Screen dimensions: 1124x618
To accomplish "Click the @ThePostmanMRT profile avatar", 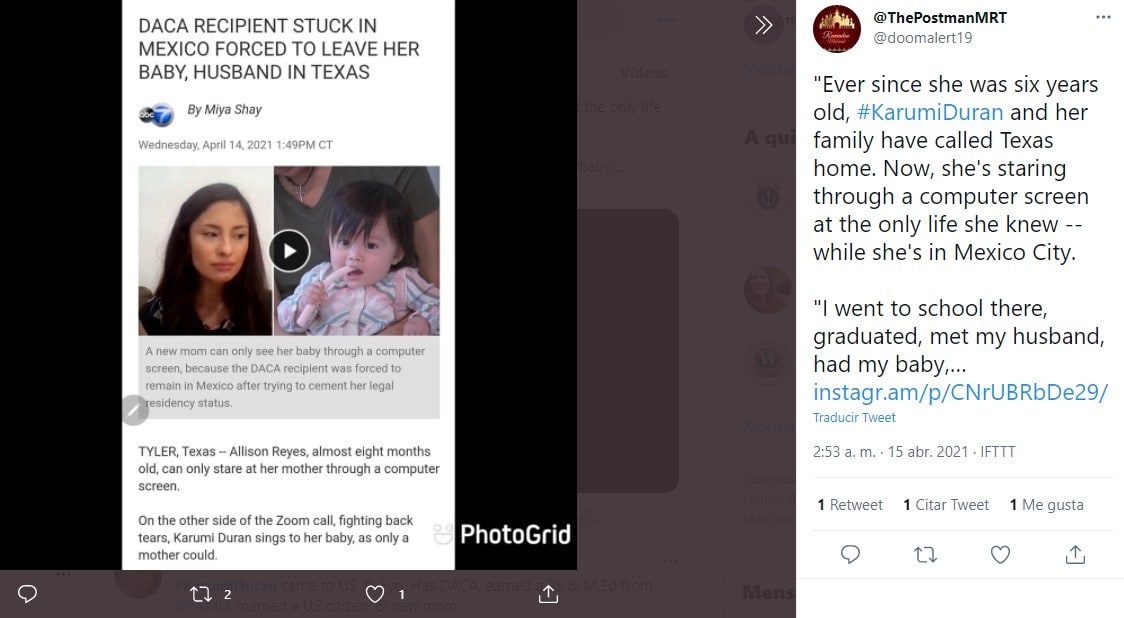I will (x=837, y=28).
